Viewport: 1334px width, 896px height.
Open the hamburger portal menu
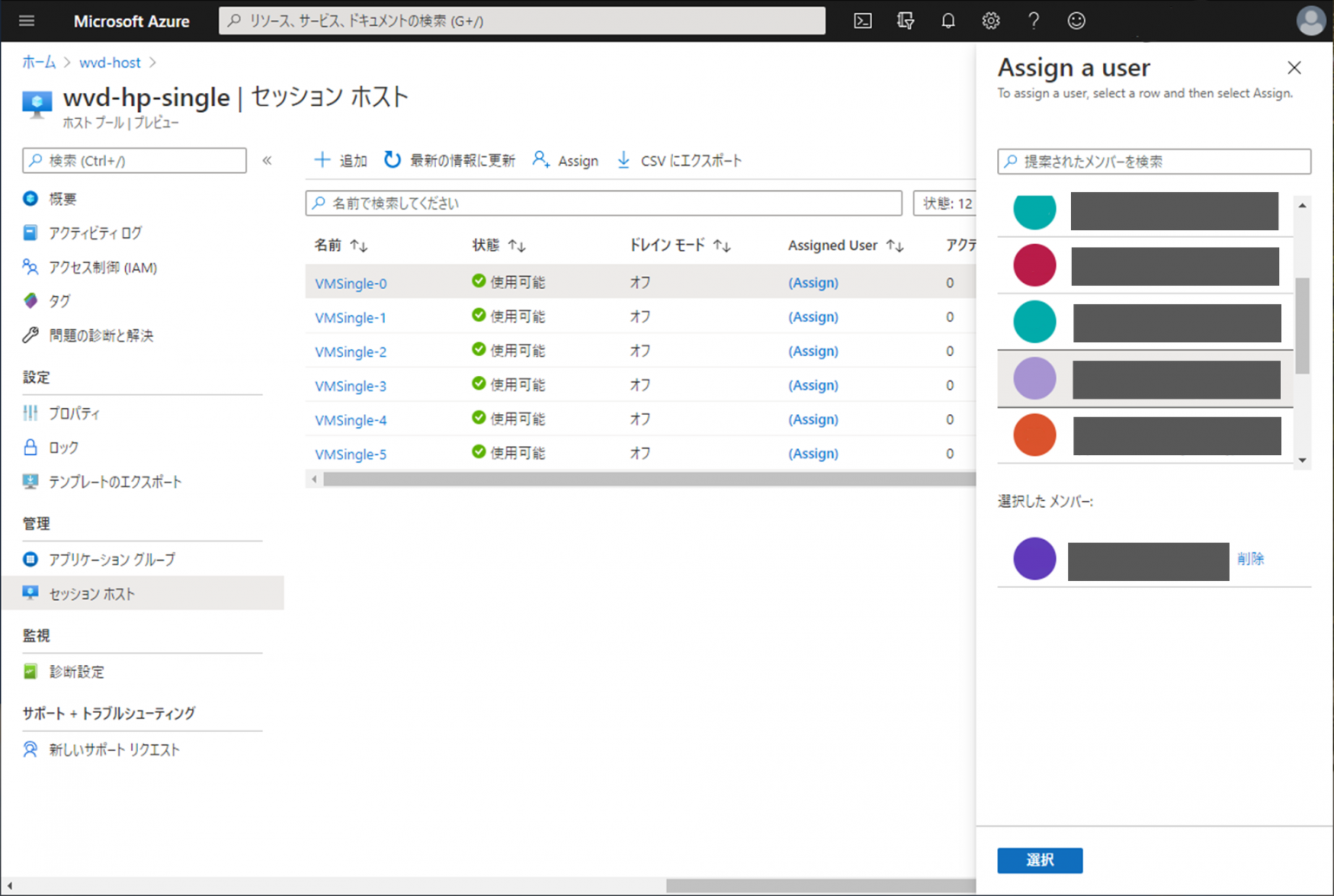(x=27, y=21)
